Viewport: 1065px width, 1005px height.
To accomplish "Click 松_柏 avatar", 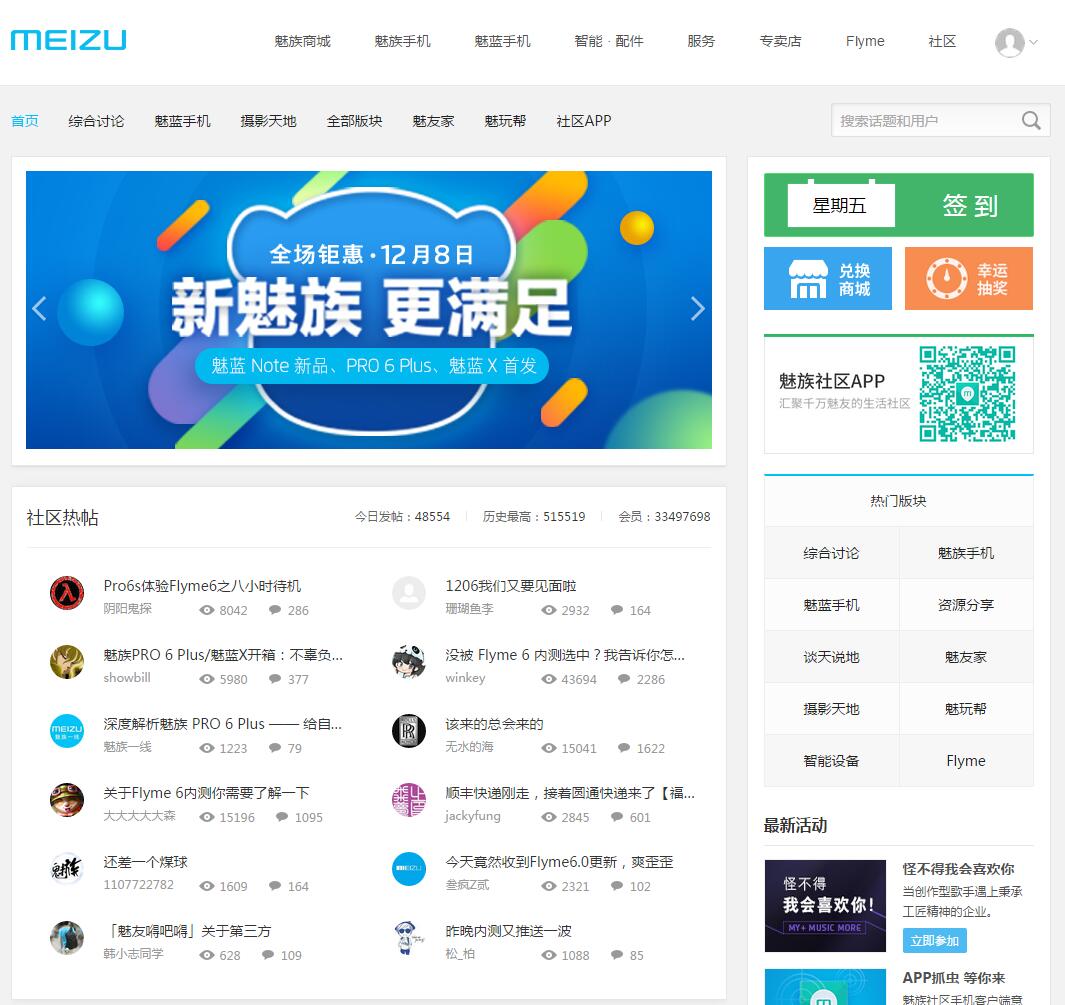I will (409, 938).
